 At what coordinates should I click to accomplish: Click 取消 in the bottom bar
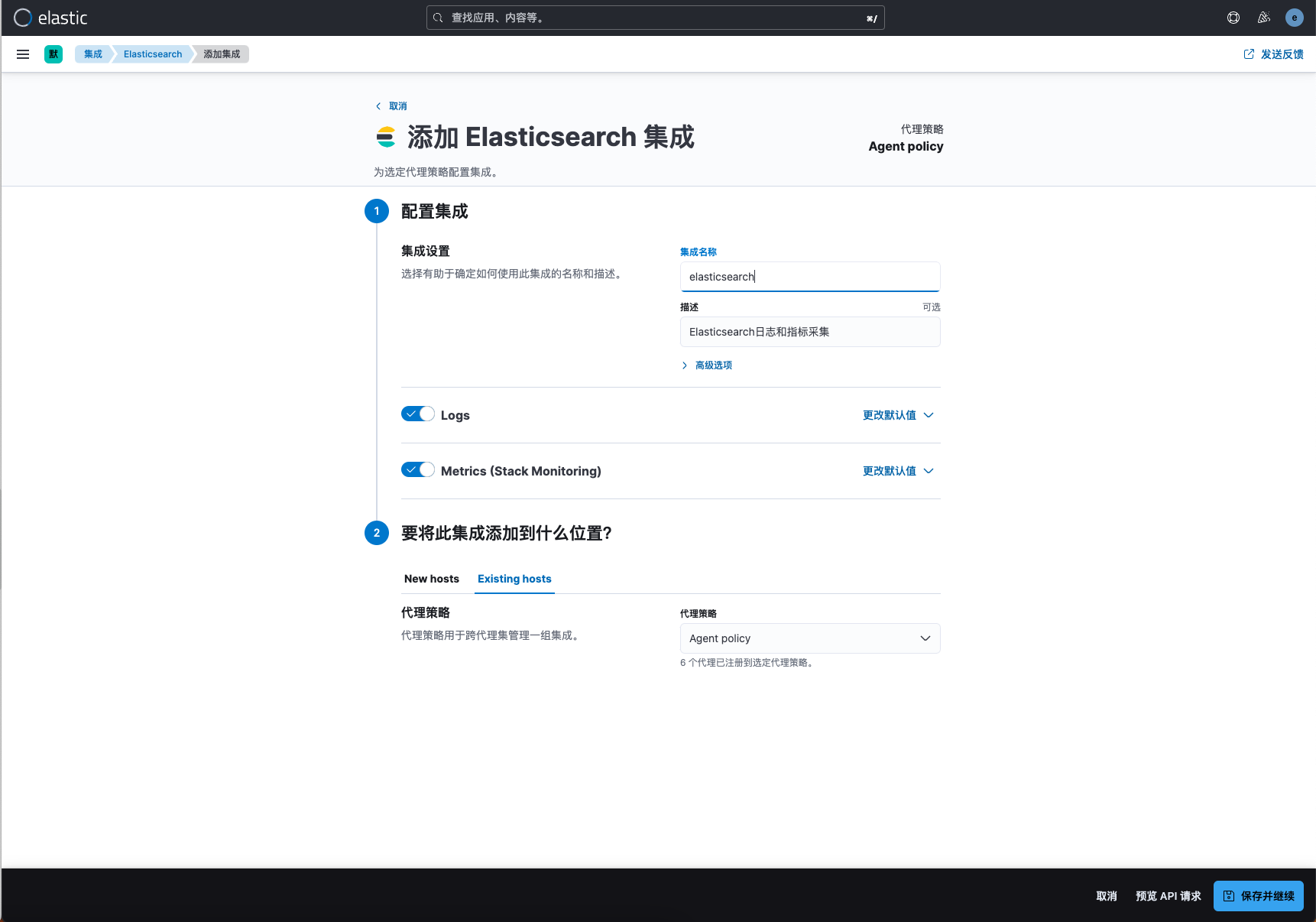click(1107, 896)
